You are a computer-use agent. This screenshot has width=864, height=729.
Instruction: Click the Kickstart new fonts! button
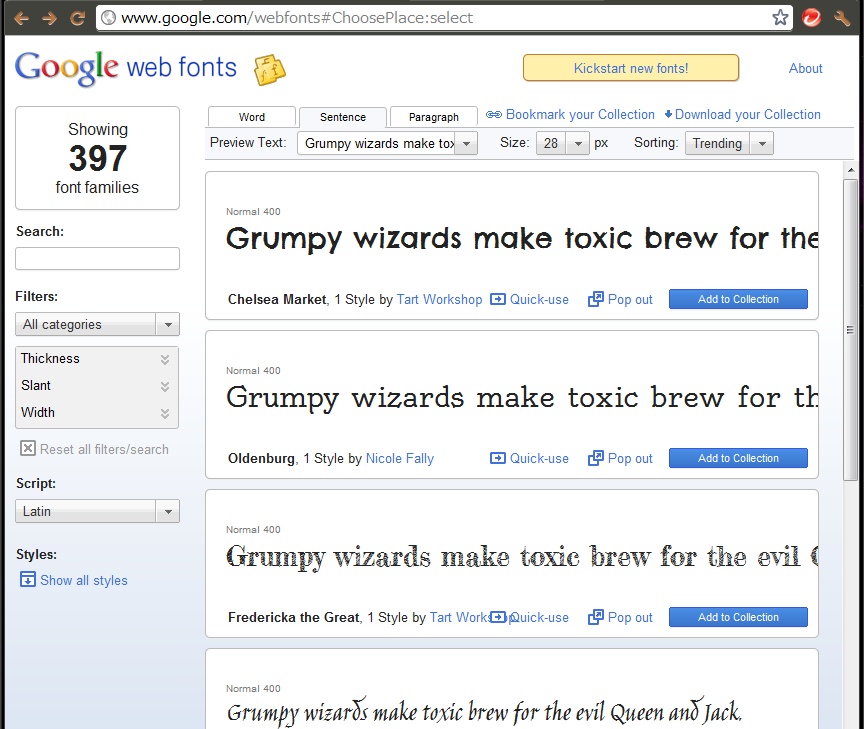(631, 68)
